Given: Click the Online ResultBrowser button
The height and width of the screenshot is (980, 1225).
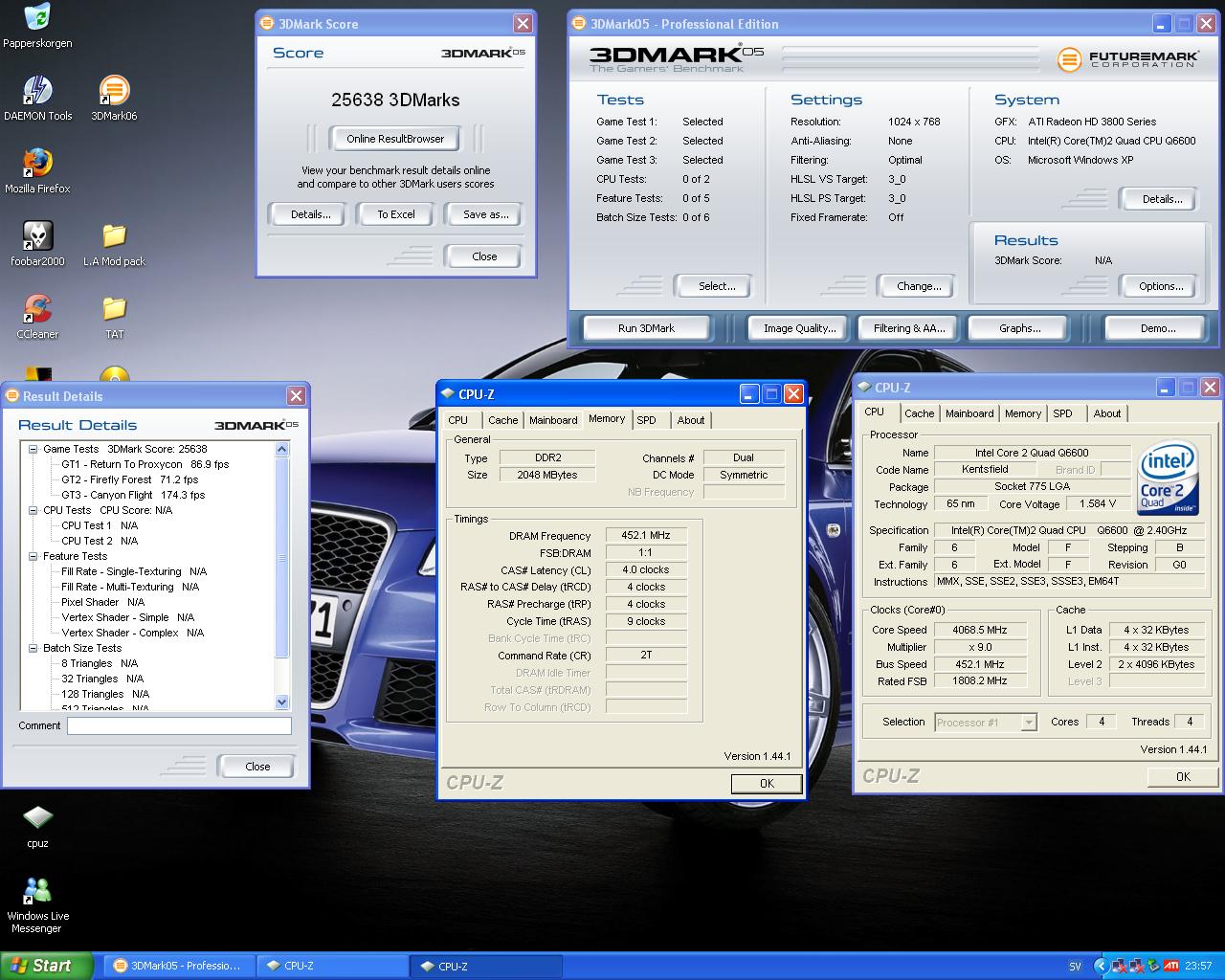Looking at the screenshot, I should coord(395,139).
